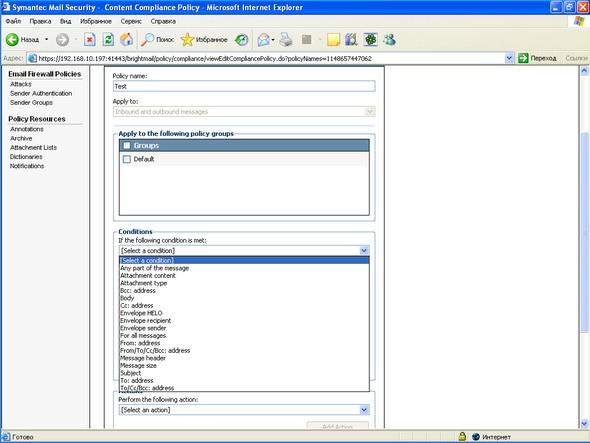Select 'Body' condition option
This screenshot has width=590, height=443.
click(244, 298)
